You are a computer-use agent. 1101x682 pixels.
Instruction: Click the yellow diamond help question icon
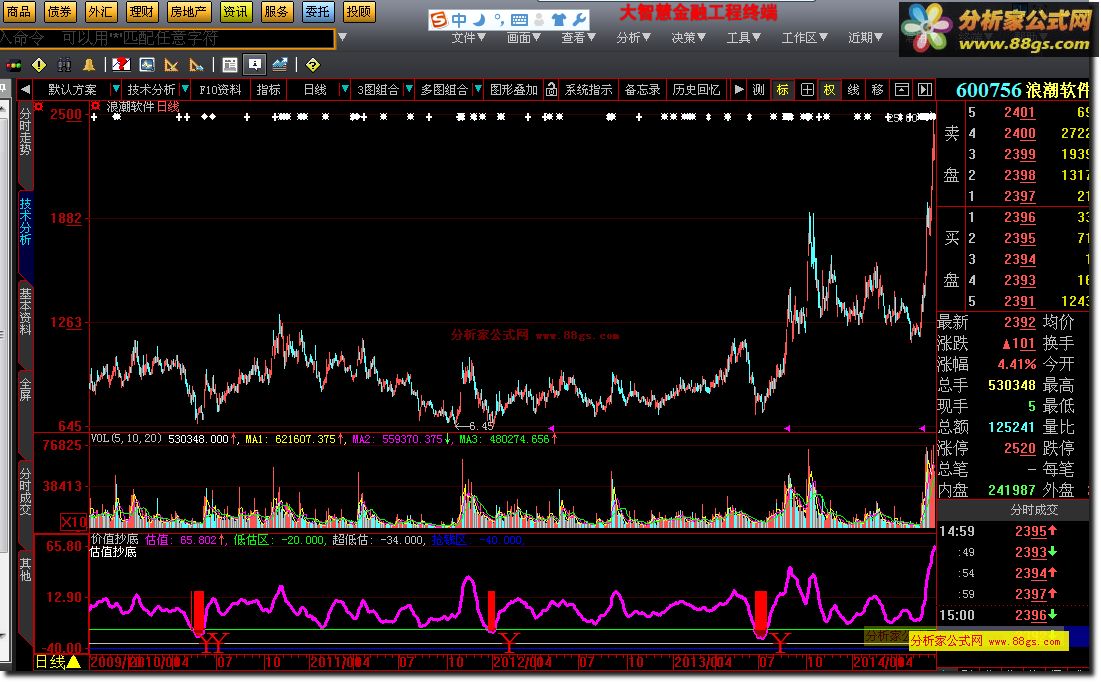tap(312, 65)
